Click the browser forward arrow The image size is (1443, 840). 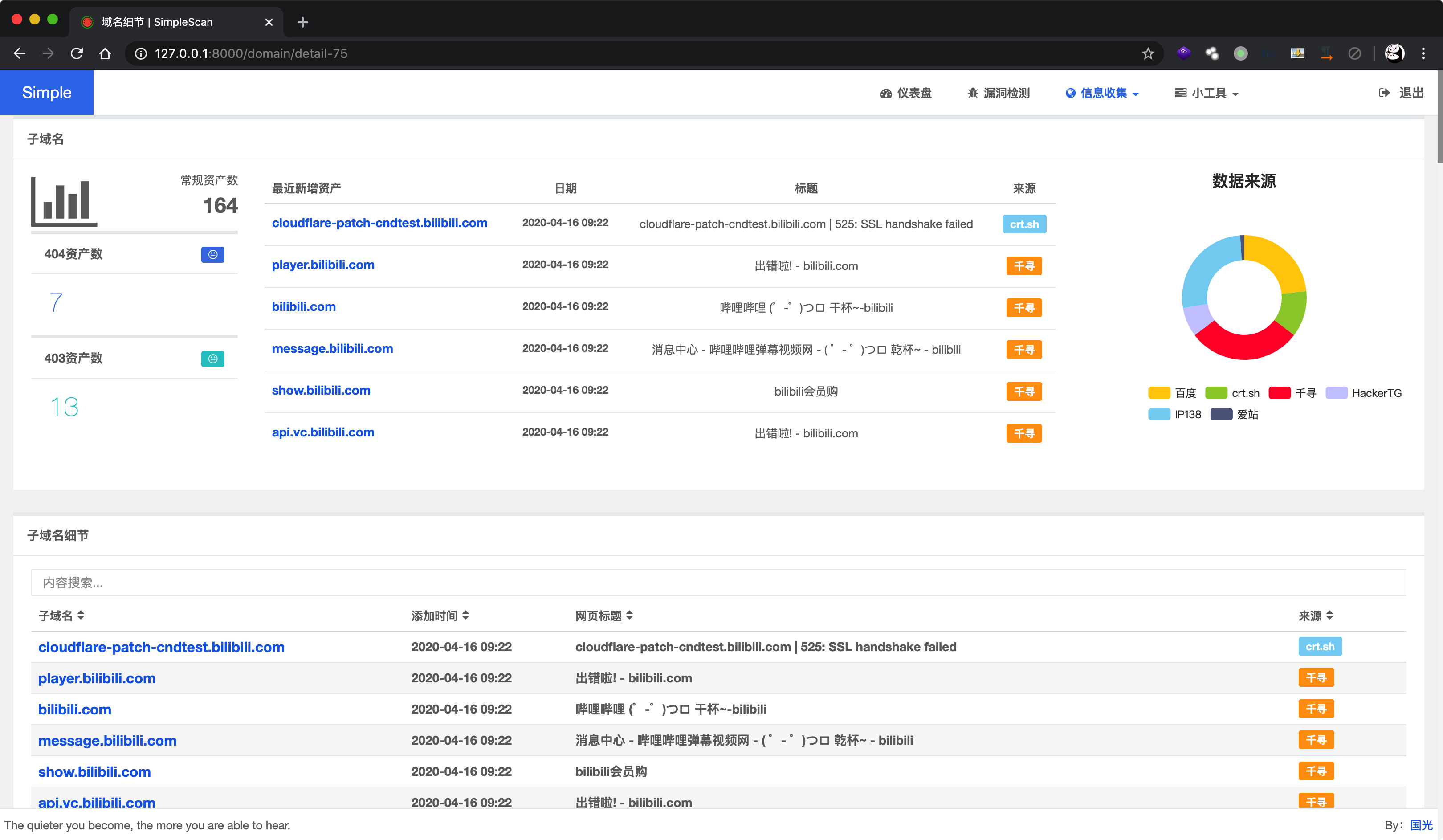(x=48, y=53)
